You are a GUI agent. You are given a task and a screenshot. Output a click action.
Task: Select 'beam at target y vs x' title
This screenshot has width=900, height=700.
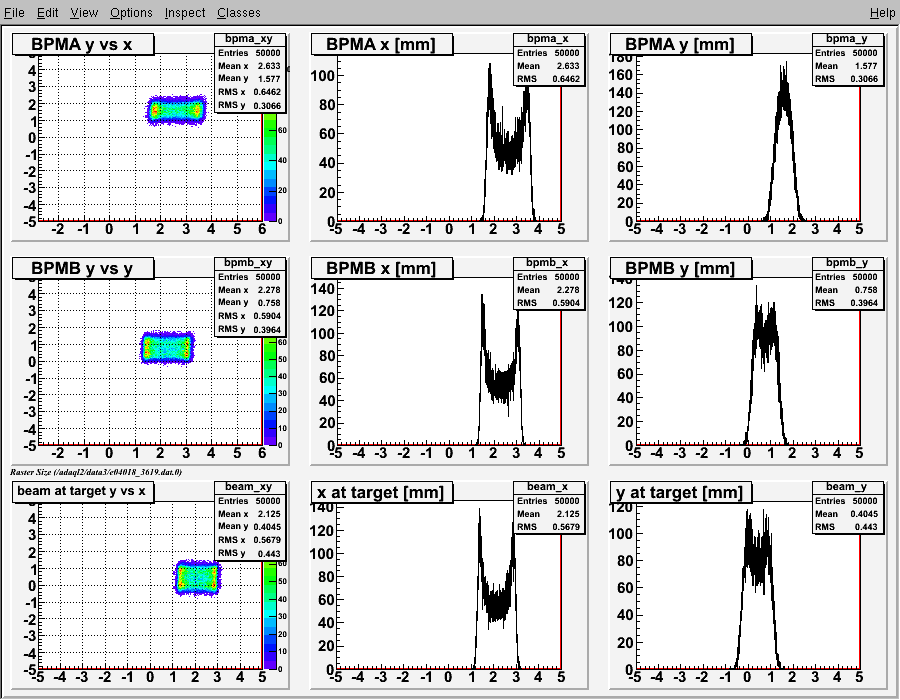coord(83,492)
